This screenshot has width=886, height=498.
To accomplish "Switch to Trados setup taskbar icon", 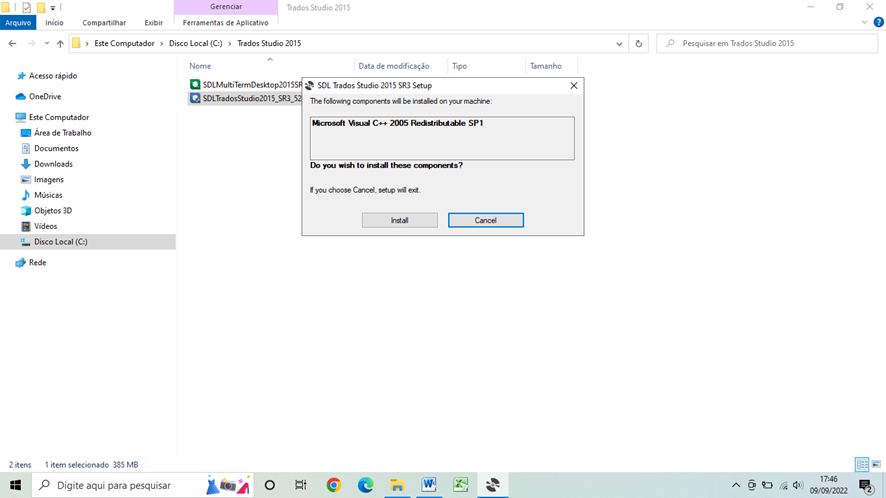I will [492, 485].
